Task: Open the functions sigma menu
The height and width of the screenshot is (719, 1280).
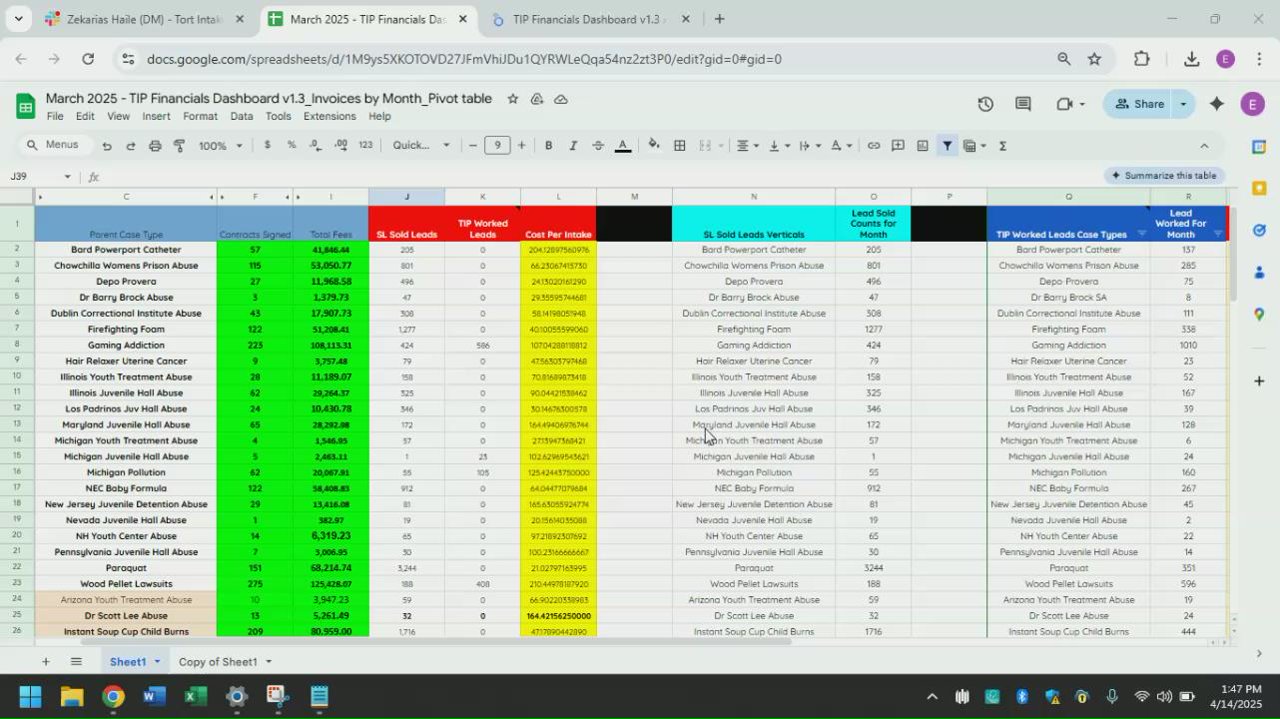Action: tap(1002, 145)
